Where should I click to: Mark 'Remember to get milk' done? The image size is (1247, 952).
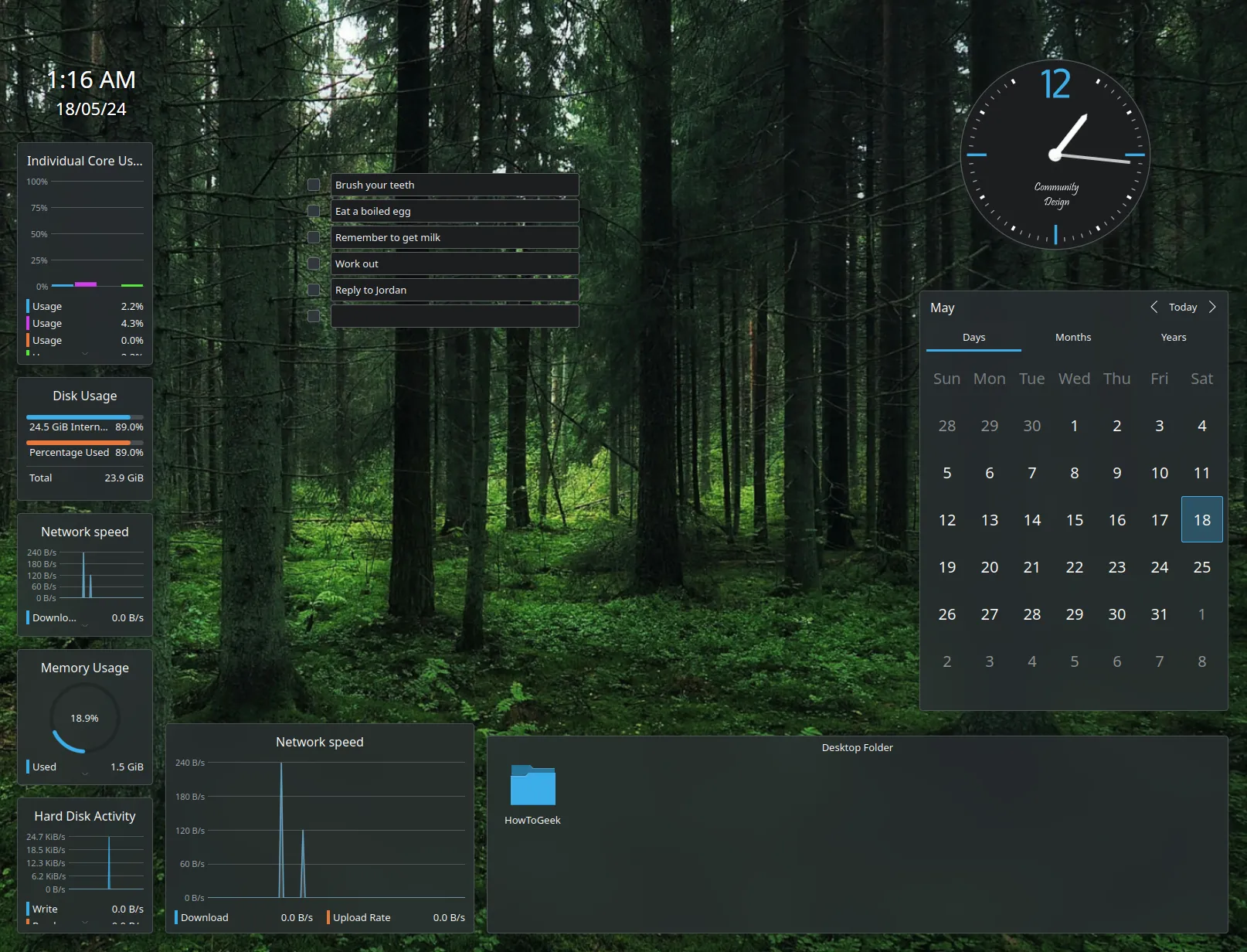tap(314, 237)
